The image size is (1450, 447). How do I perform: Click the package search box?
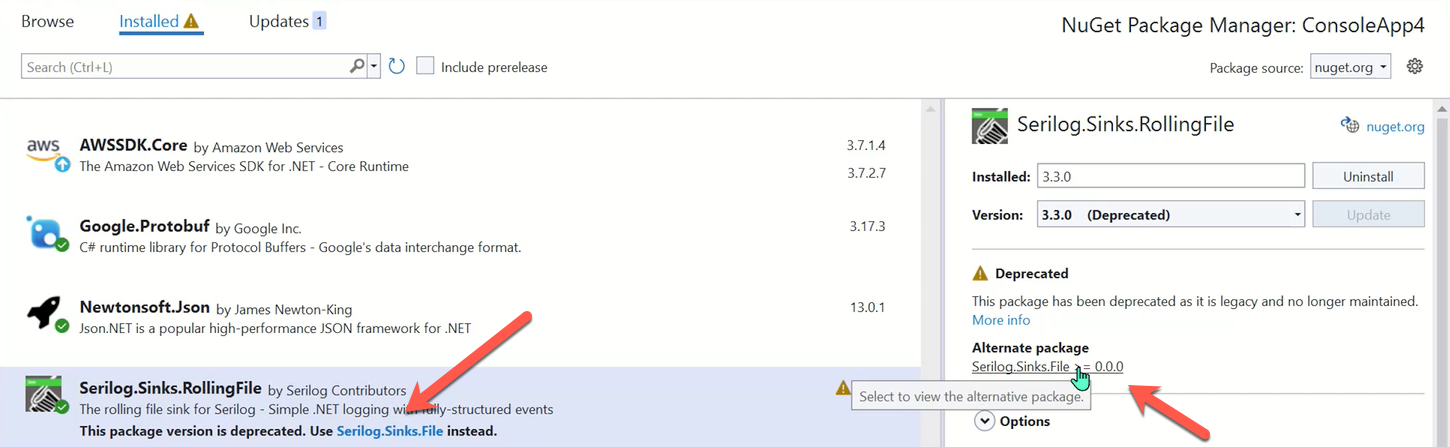[x=185, y=67]
